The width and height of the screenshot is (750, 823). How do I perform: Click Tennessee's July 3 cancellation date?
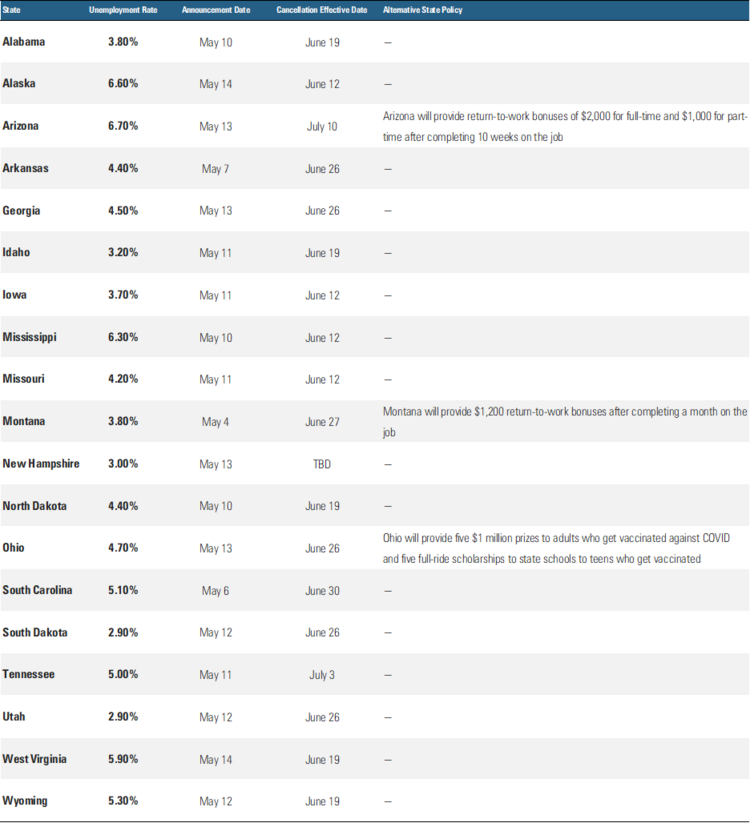pos(322,675)
